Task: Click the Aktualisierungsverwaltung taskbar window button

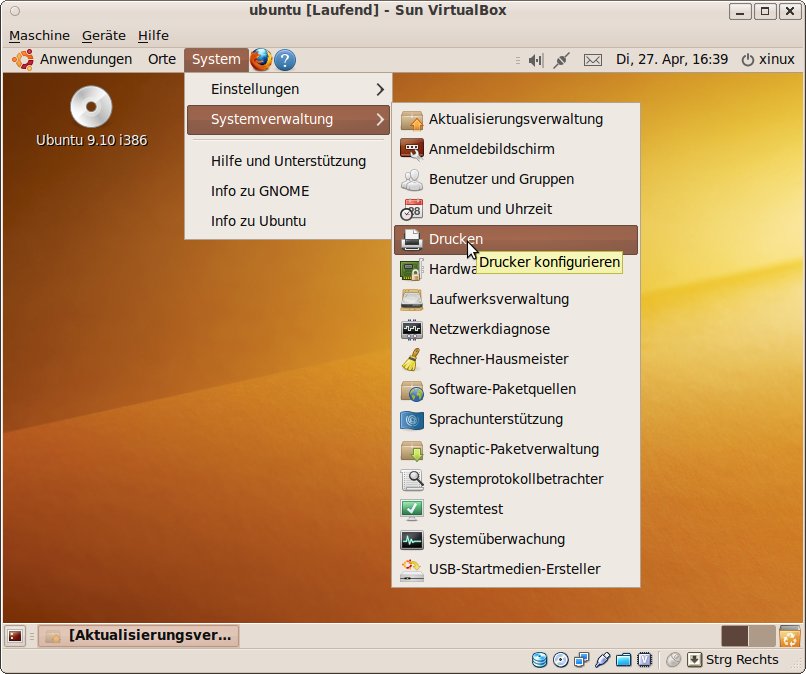Action: (139, 635)
